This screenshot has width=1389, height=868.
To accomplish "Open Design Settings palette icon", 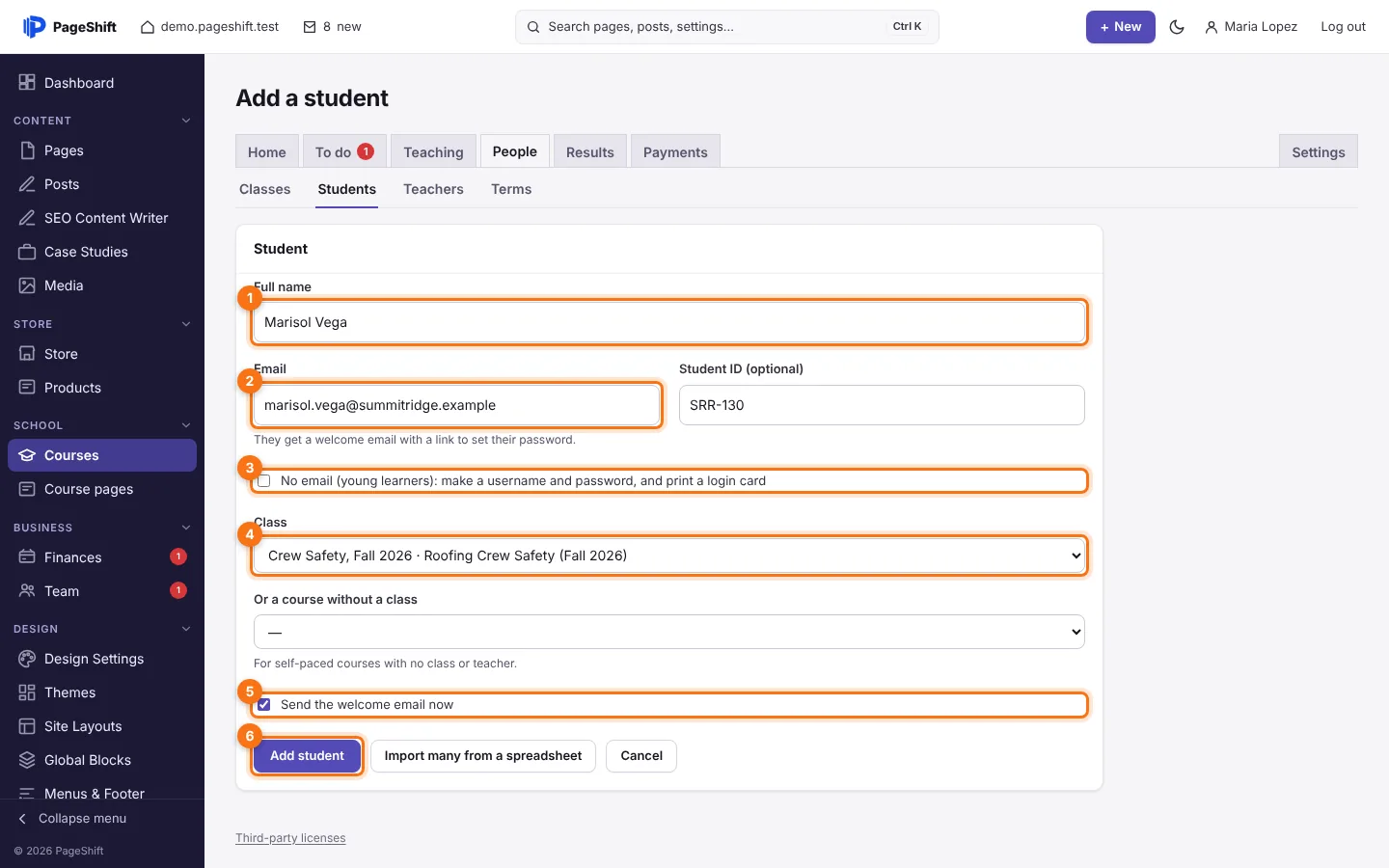I will [x=27, y=659].
